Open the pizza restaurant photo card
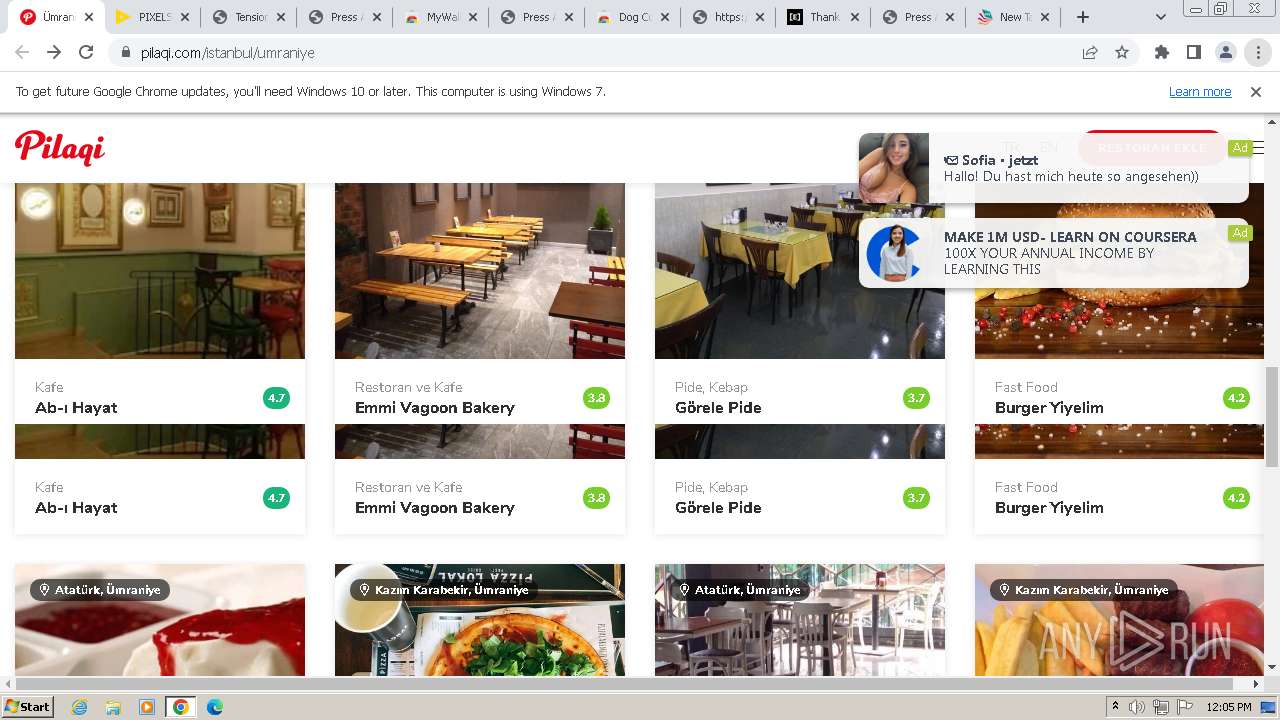Screen dimensions: 1280x720 point(480,620)
